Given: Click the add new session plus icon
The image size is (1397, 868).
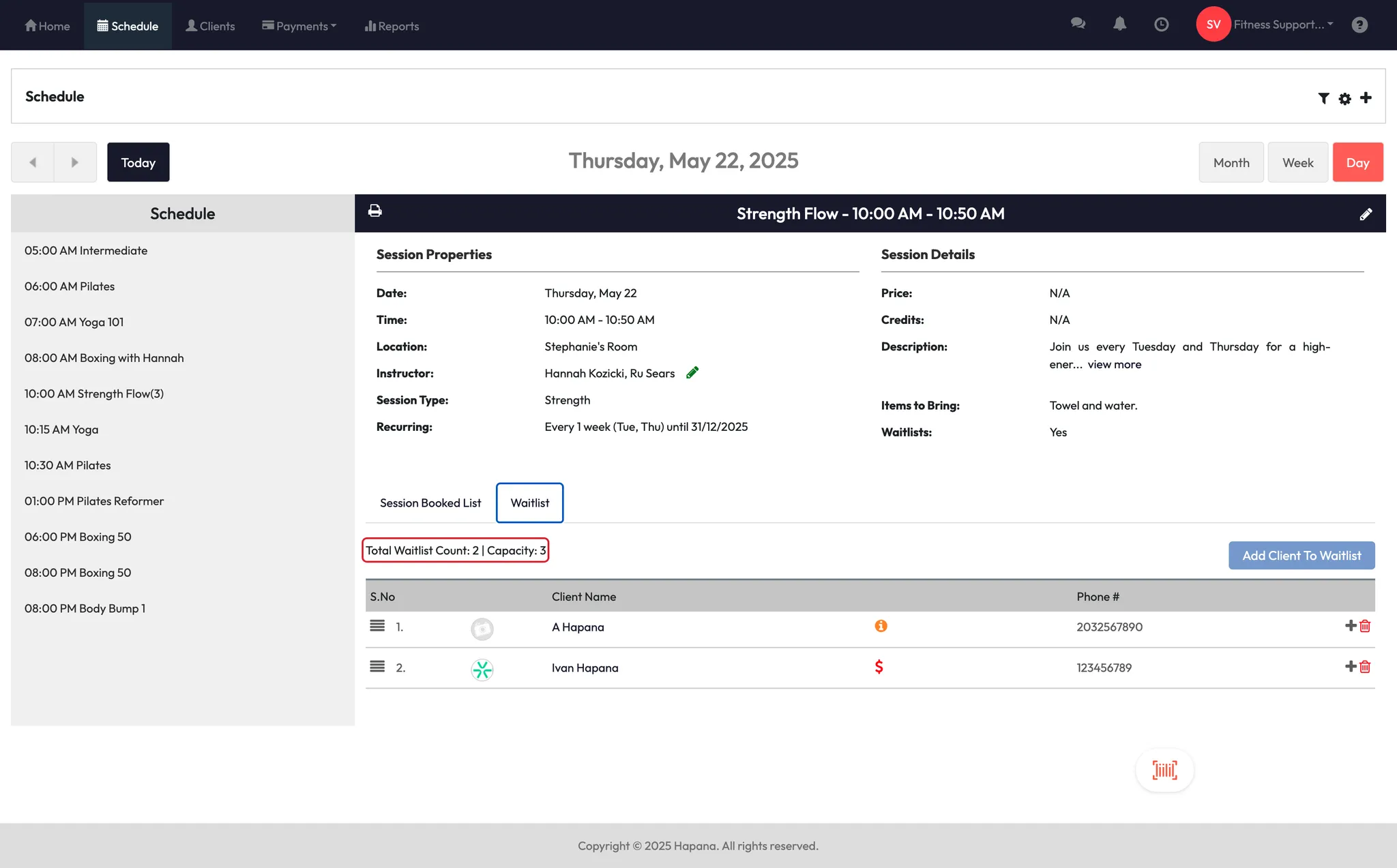Looking at the screenshot, I should point(1366,98).
